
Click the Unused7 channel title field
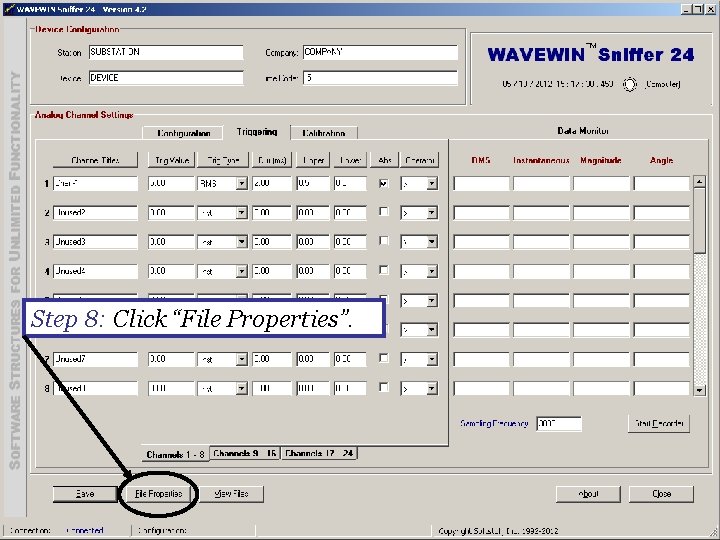(x=95, y=359)
